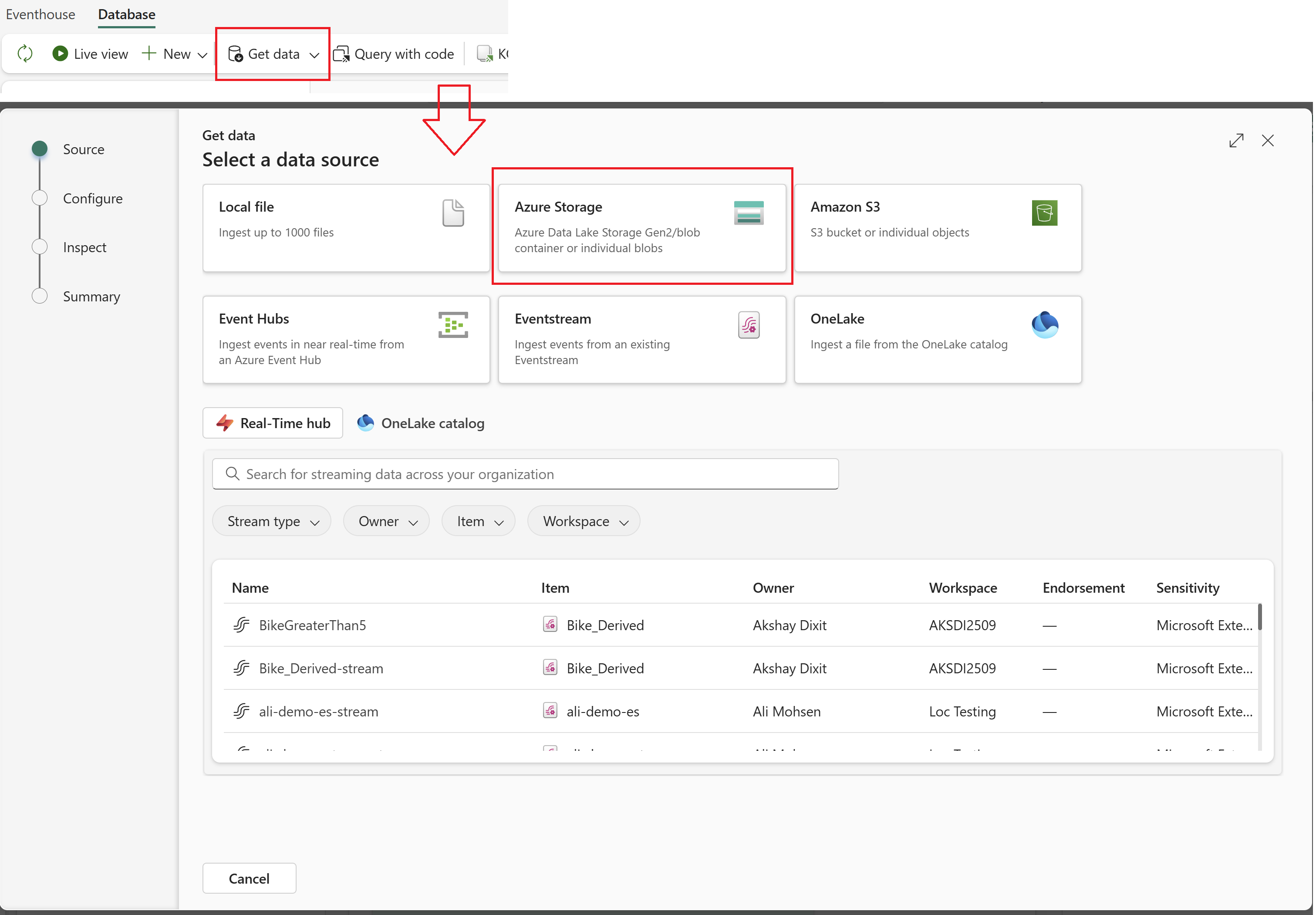Viewport: 1316px width, 915px height.
Task: Click the Query with code icon
Action: (341, 54)
